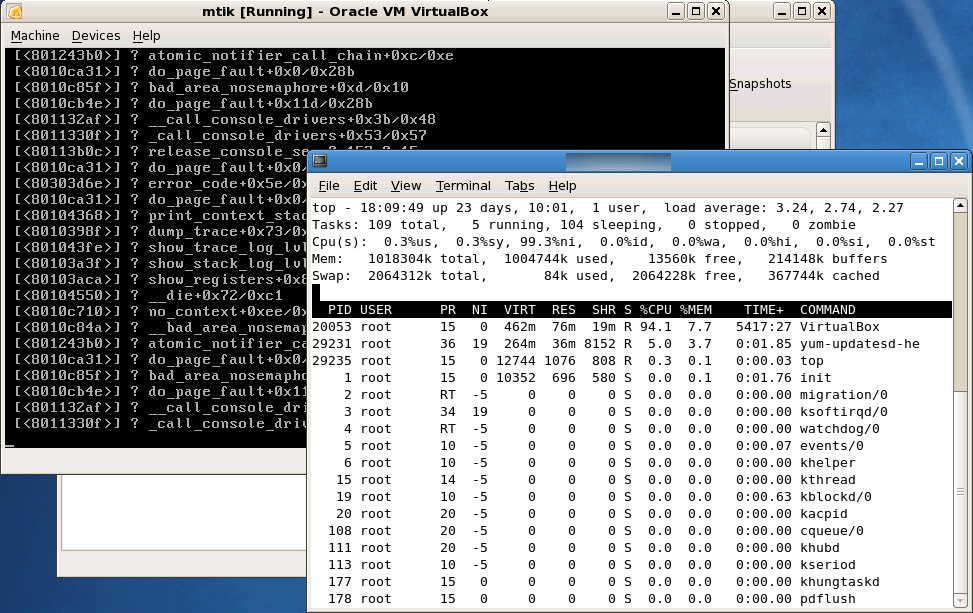
Task: Click the events/0 process name
Action: tap(832, 446)
